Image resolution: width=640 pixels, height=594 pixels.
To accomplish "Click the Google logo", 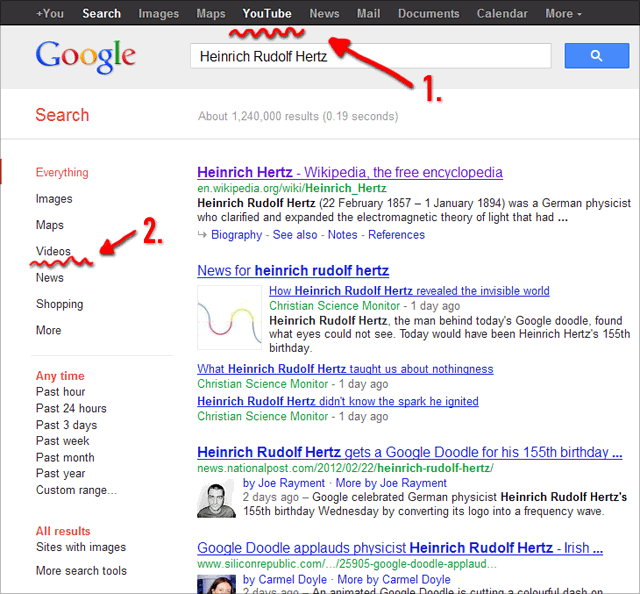I will (x=85, y=57).
